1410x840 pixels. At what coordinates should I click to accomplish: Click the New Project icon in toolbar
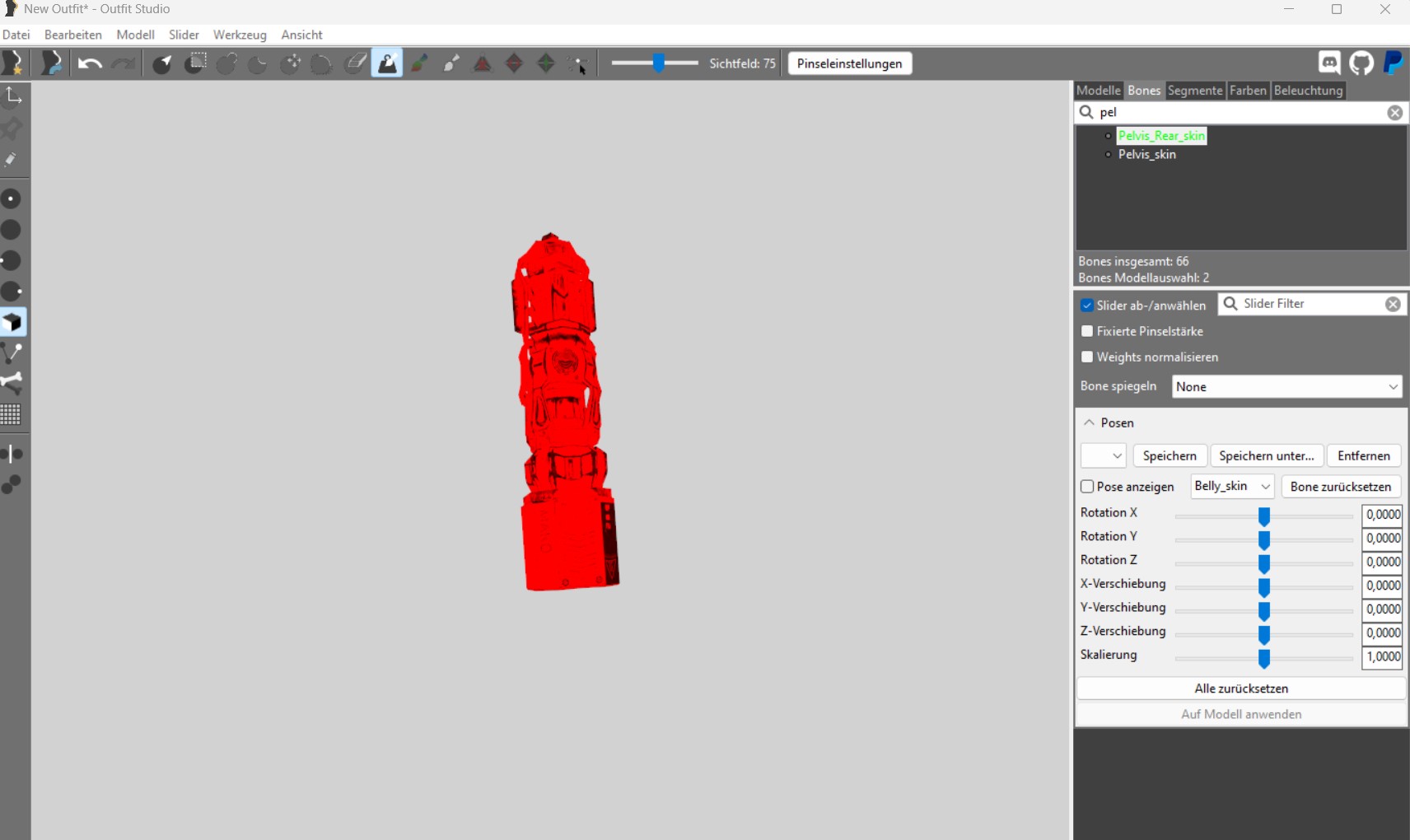tap(13, 63)
